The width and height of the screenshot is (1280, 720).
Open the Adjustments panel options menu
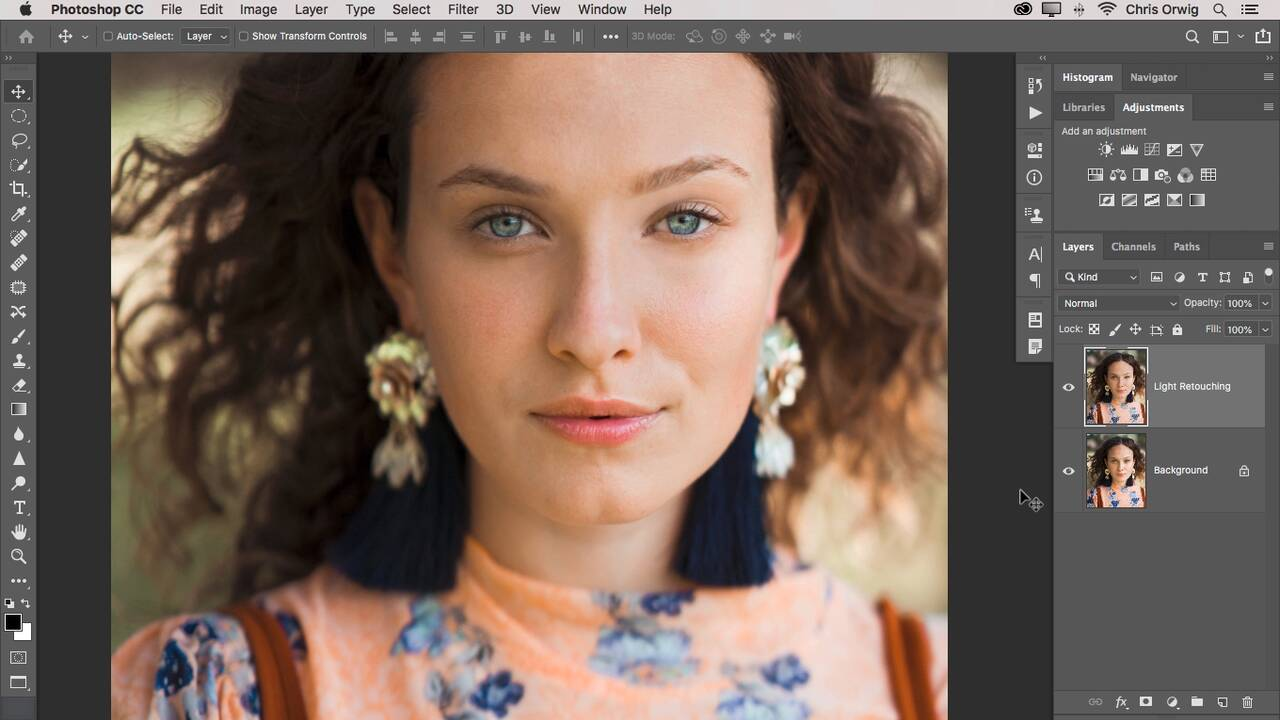(x=1268, y=107)
